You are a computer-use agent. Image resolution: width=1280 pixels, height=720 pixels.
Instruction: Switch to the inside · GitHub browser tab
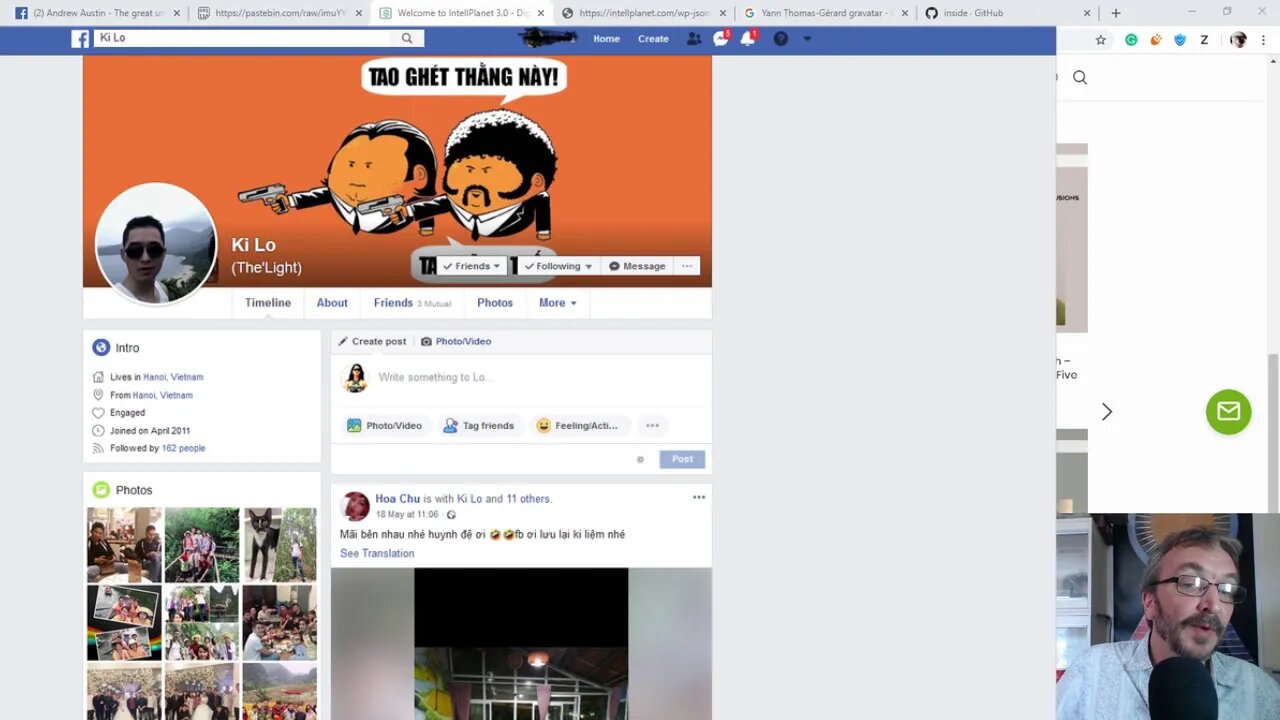click(x=1008, y=13)
